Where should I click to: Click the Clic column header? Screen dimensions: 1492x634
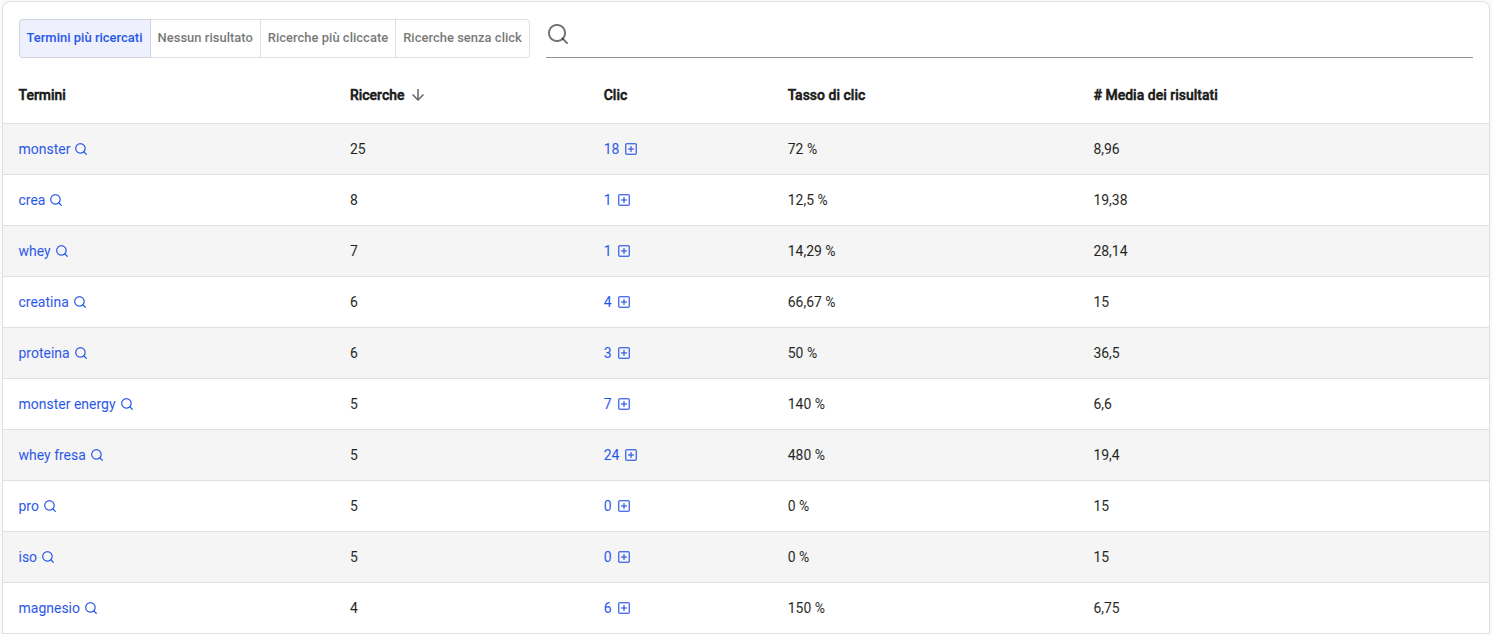point(616,95)
